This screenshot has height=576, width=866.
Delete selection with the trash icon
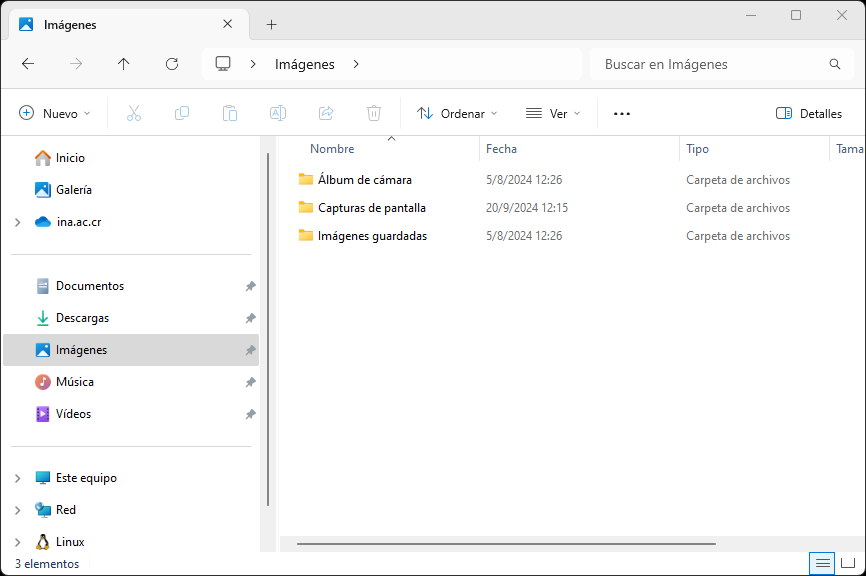[x=373, y=113]
